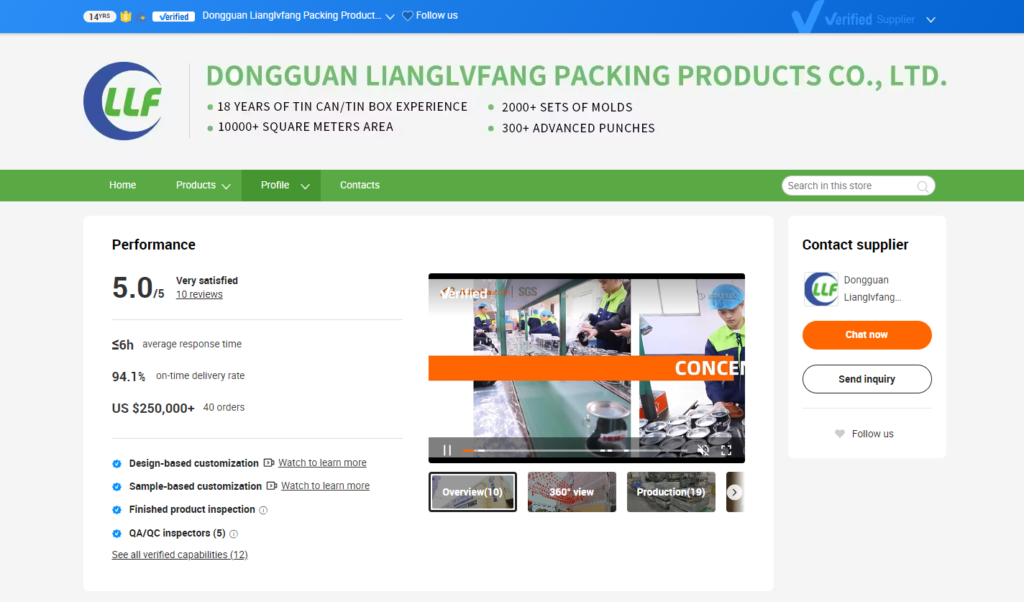Click the Finished product inspection label

(x=192, y=509)
